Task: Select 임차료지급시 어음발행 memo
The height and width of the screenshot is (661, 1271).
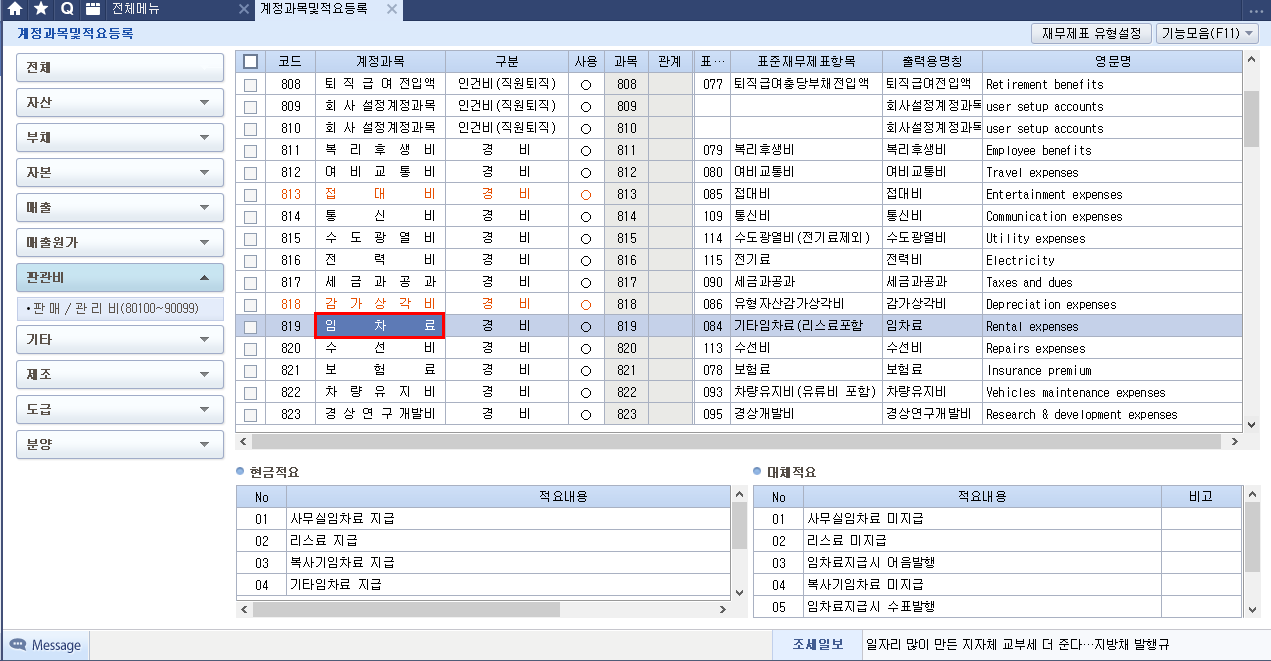Action: click(x=982, y=562)
